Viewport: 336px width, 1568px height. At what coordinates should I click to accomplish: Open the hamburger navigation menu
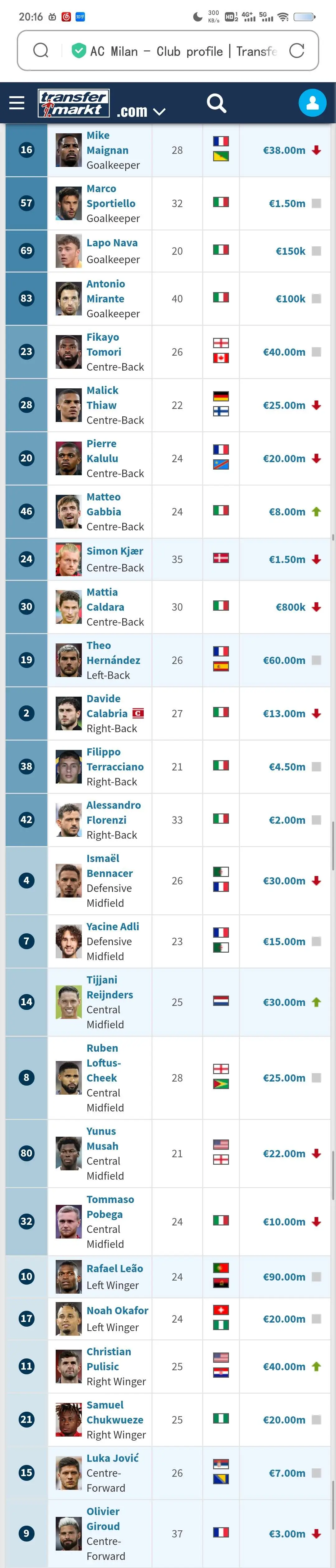pos(17,103)
